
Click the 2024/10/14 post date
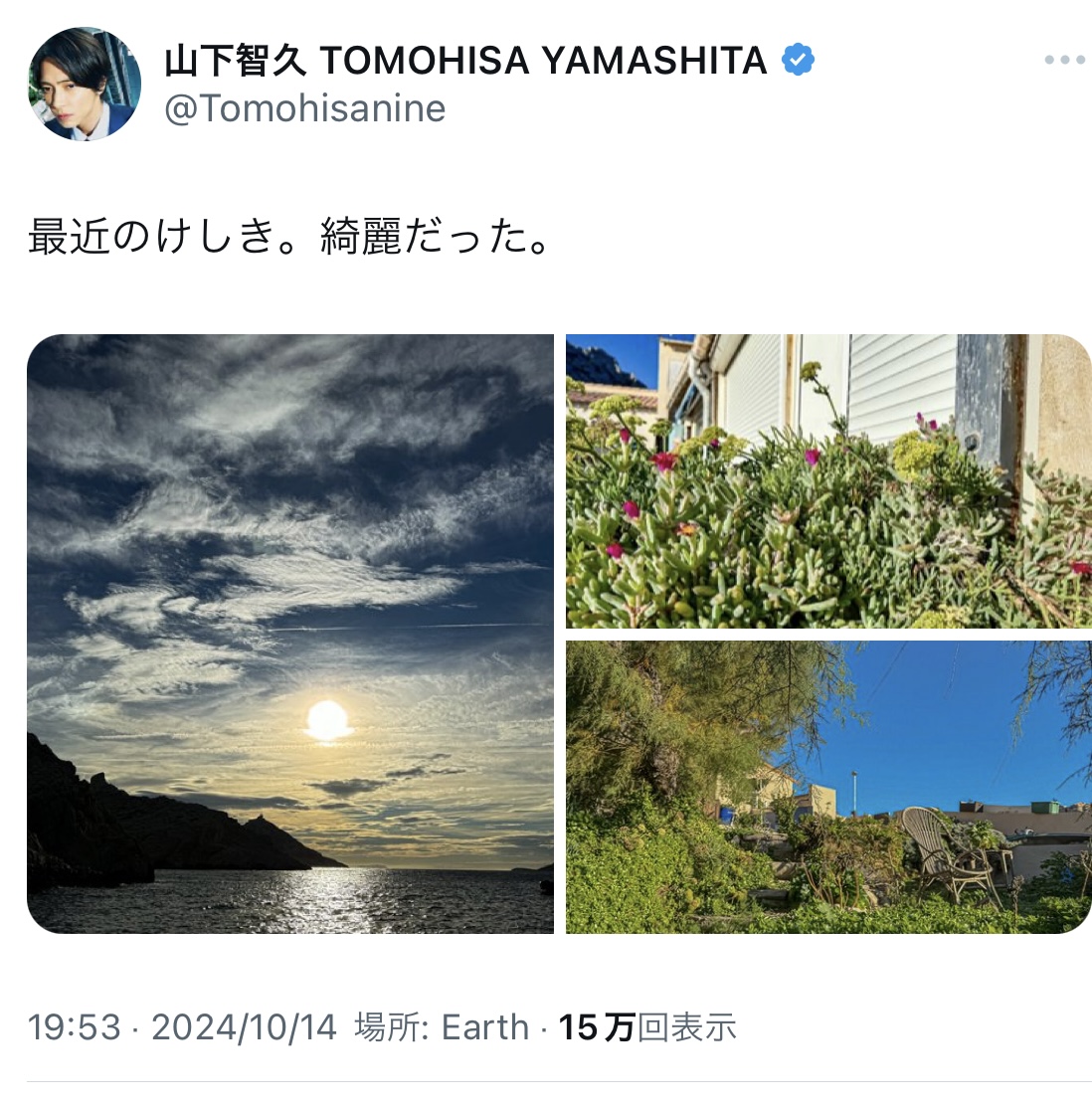pos(245,1027)
